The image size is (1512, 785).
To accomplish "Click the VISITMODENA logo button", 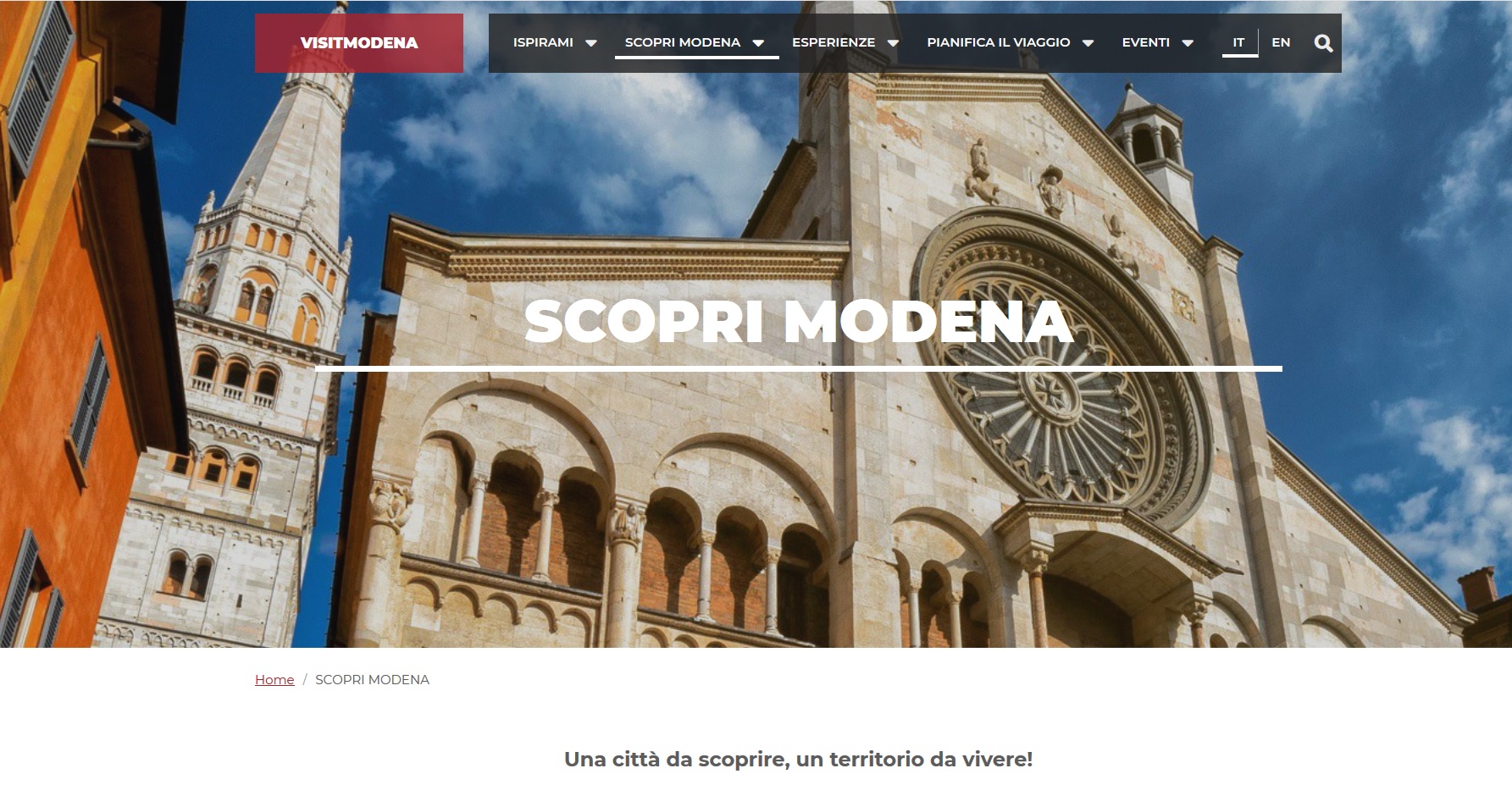I will (359, 43).
